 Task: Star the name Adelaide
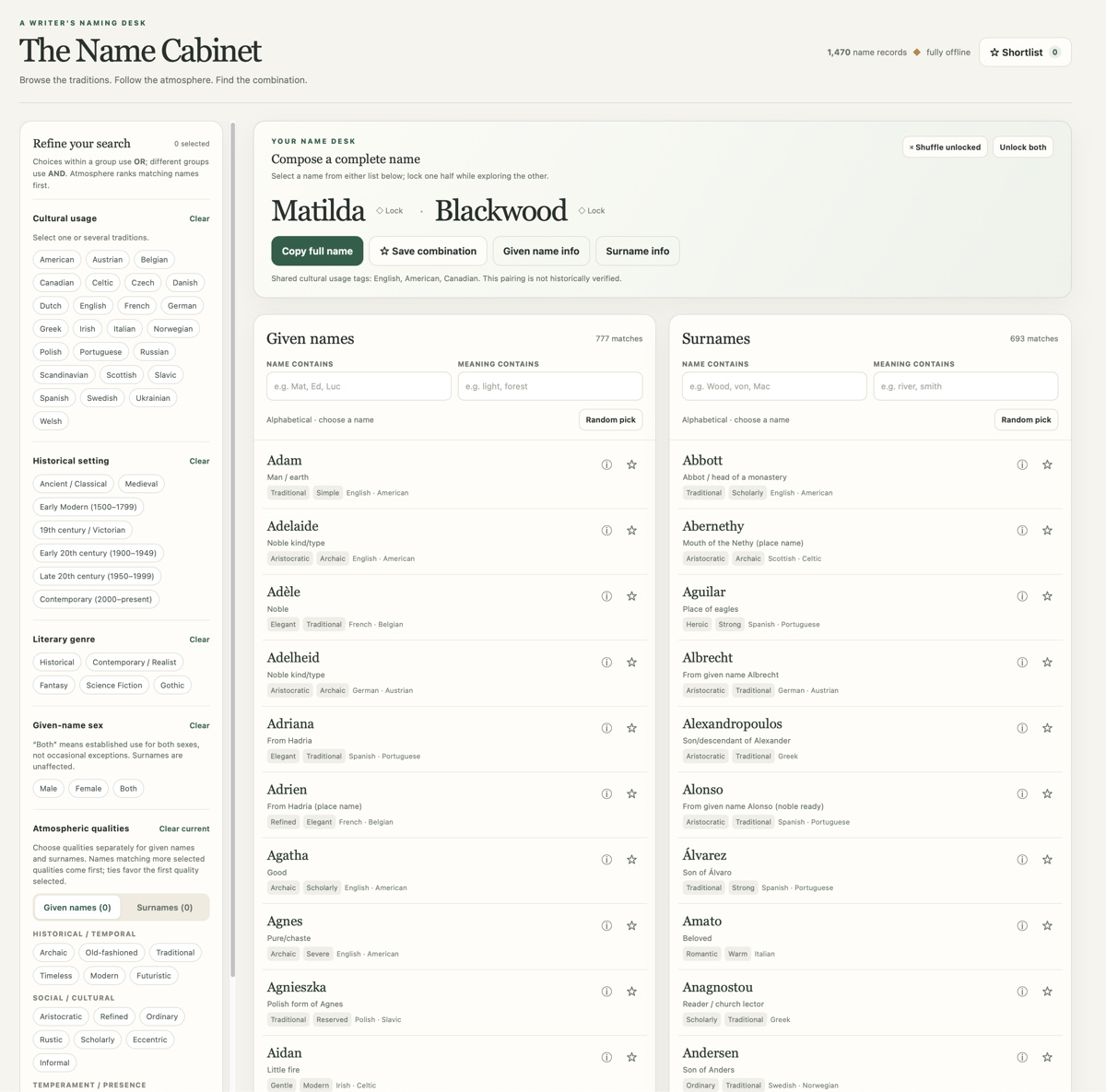point(631,531)
